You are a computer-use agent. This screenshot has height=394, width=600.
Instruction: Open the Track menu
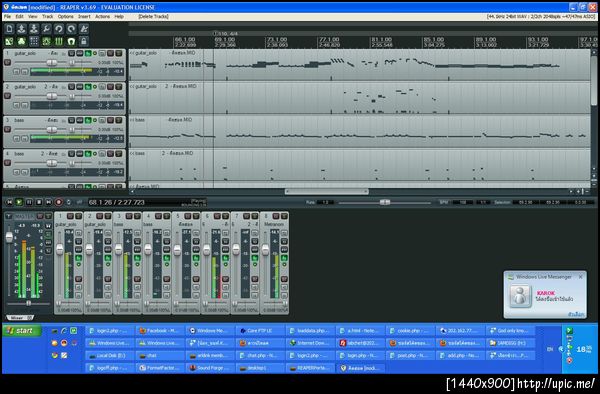(47, 16)
